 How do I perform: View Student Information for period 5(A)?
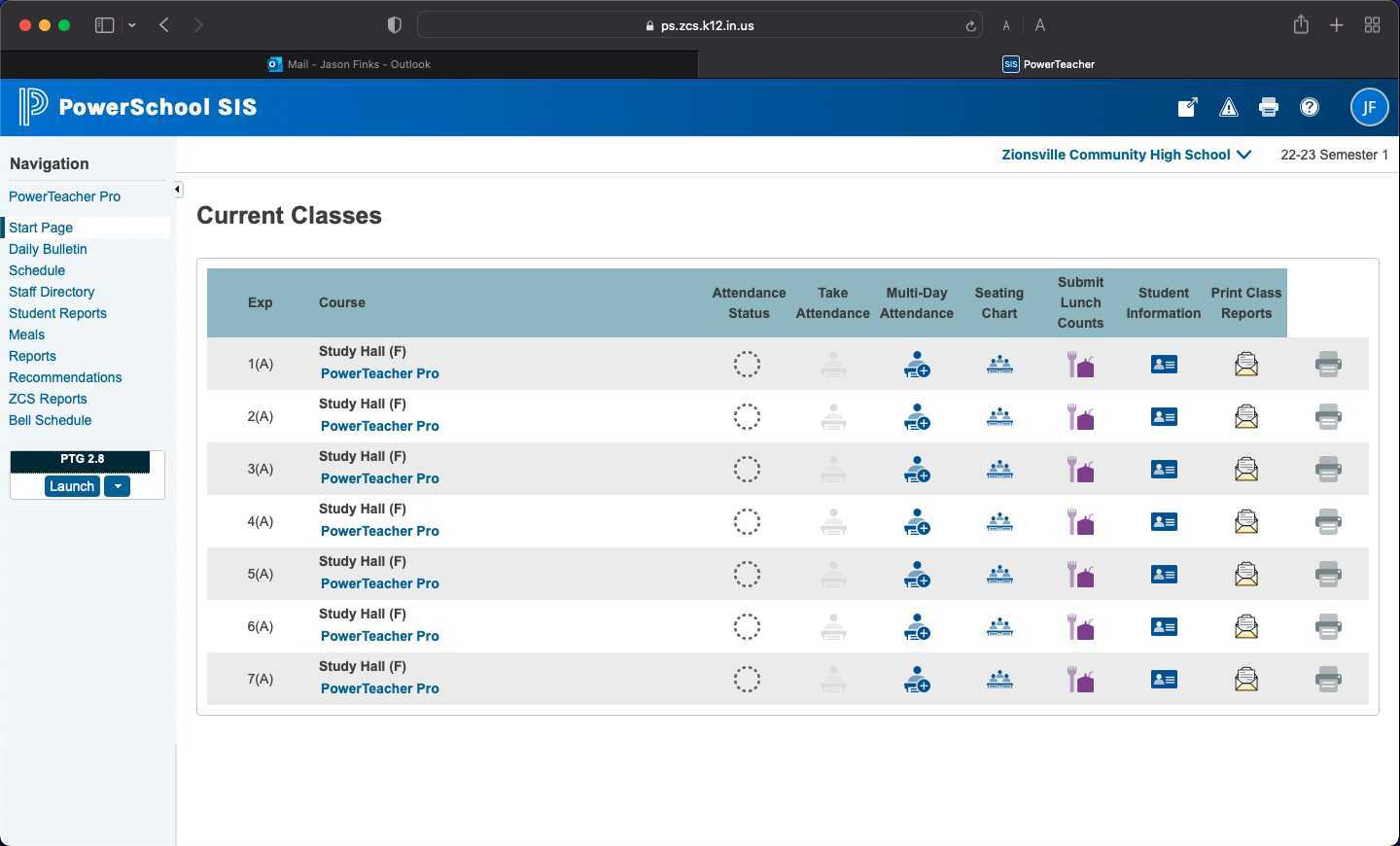[1163, 574]
